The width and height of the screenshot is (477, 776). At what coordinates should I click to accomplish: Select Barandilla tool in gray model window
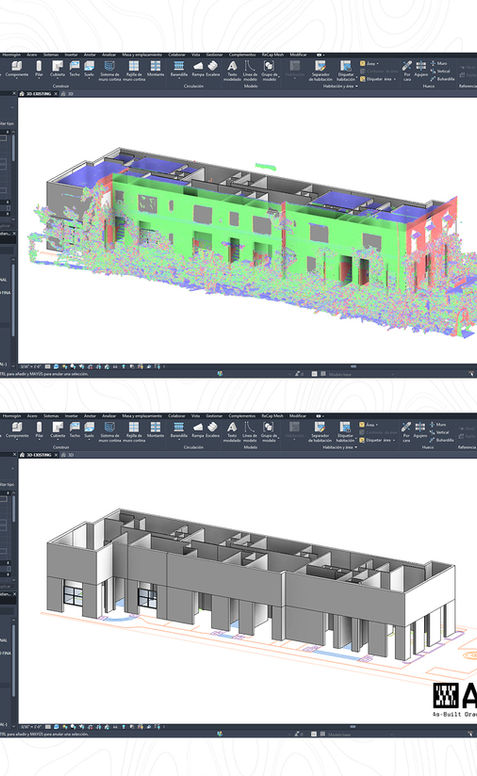179,430
